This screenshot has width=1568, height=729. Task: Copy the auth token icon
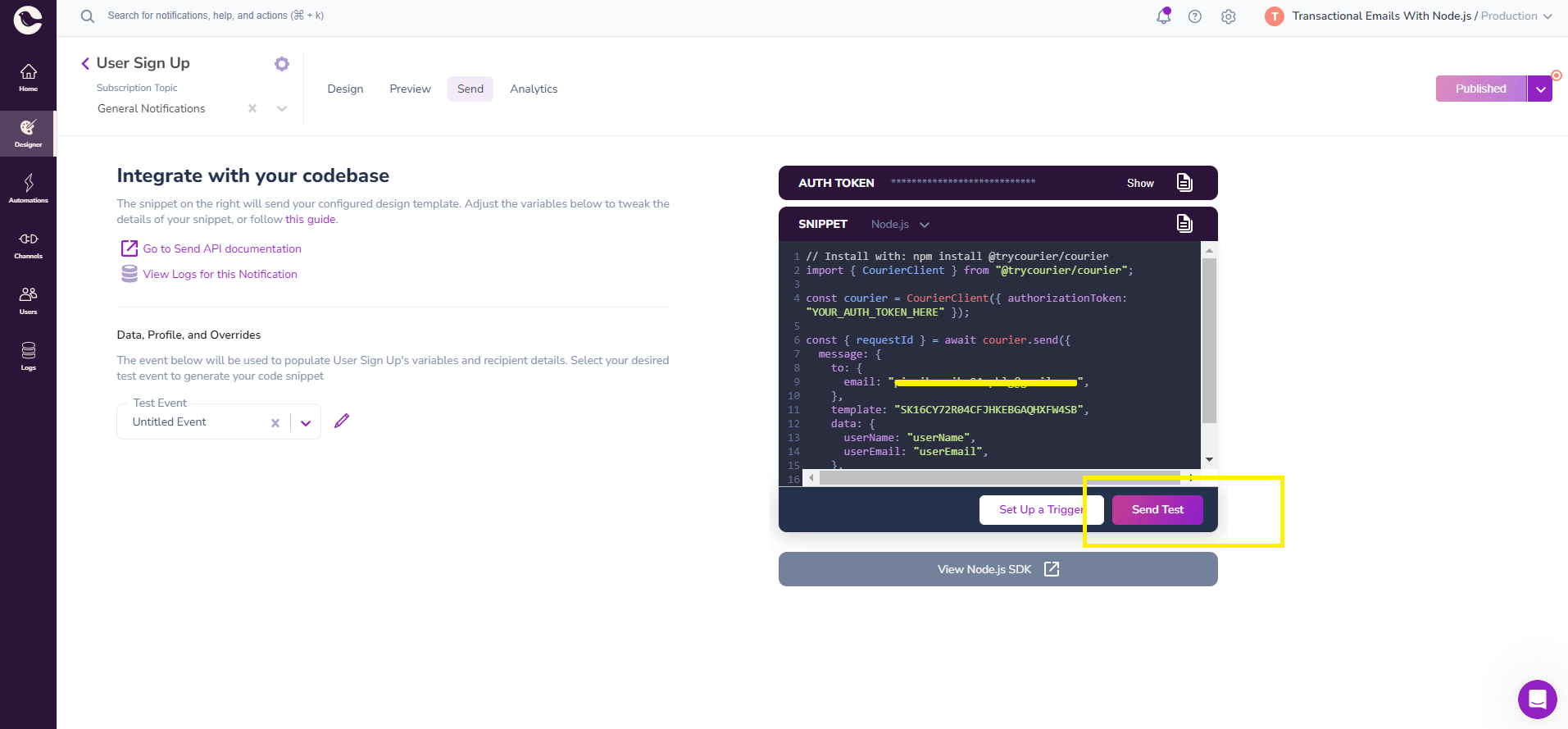(1184, 182)
